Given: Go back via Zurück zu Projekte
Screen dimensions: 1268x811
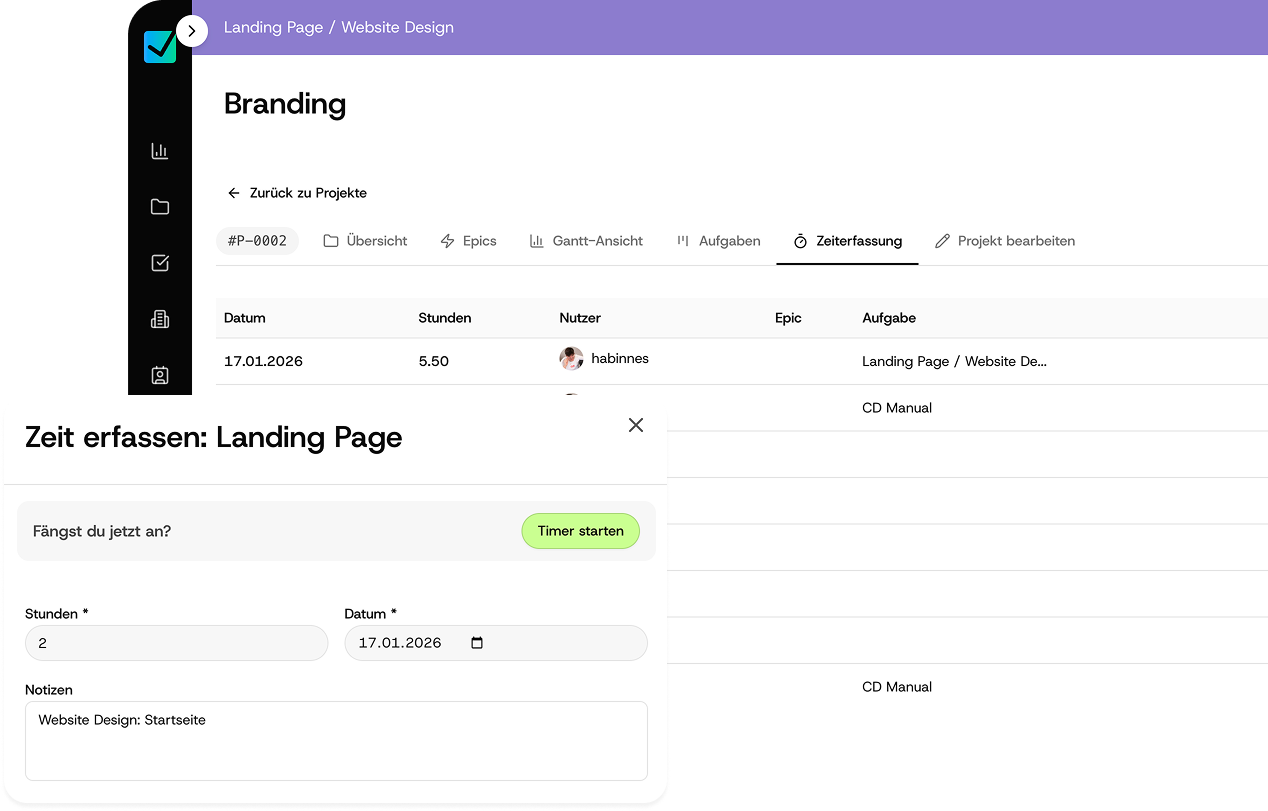Looking at the screenshot, I should click(x=297, y=193).
